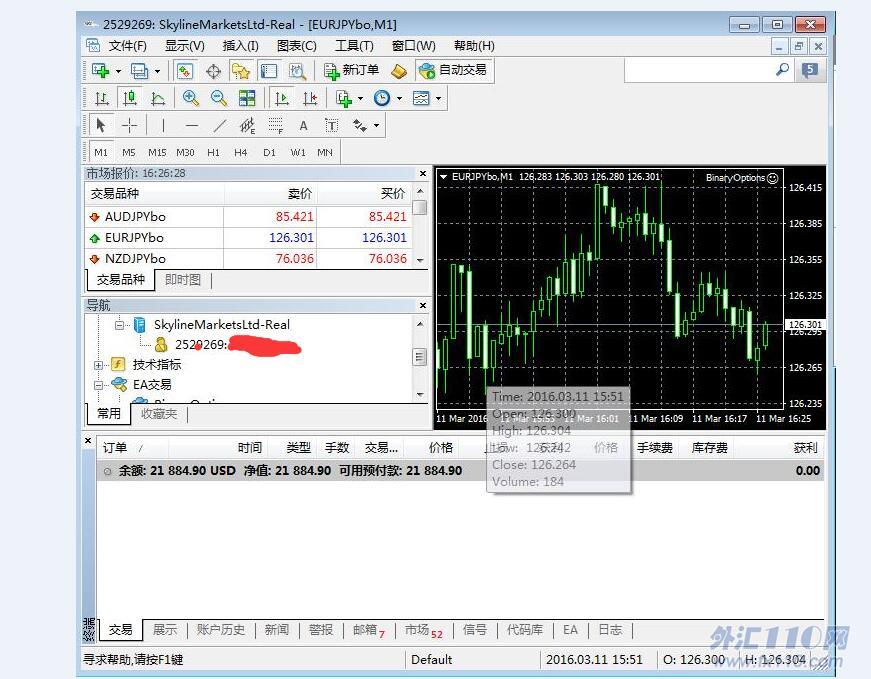Tile windows with the grid icon

click(247, 98)
